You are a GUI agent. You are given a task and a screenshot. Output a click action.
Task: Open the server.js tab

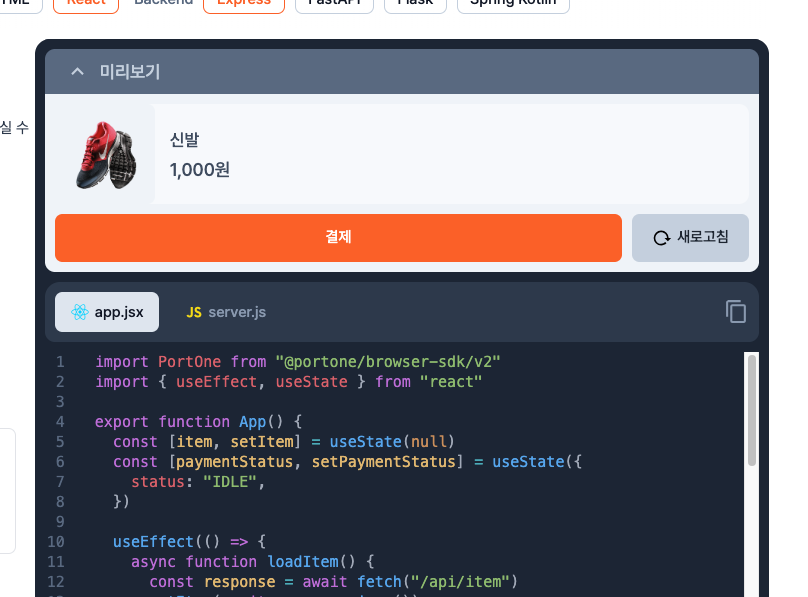coord(226,312)
